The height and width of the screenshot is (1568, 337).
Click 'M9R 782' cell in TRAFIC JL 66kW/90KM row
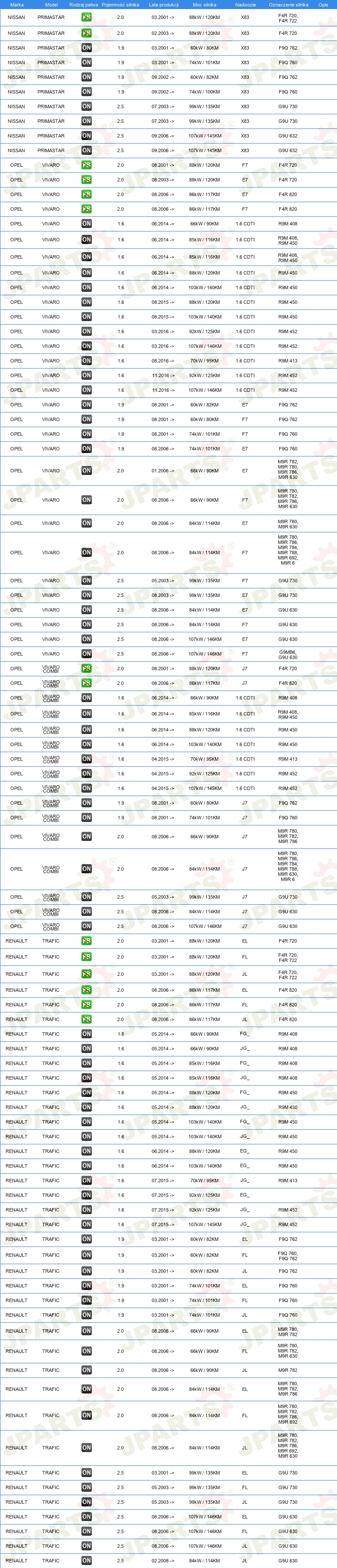click(288, 1370)
